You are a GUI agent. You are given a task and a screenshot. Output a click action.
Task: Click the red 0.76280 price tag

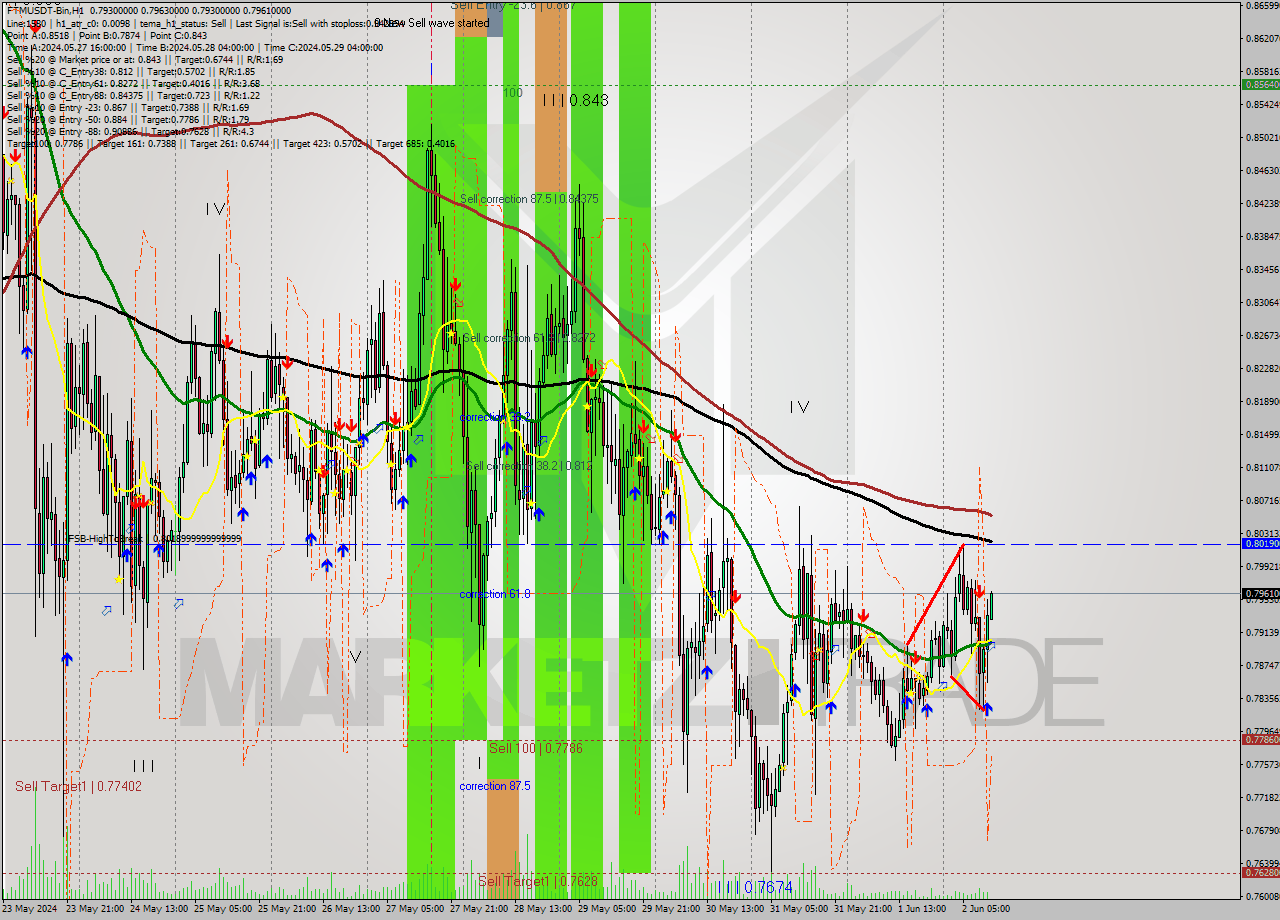tap(1260, 872)
